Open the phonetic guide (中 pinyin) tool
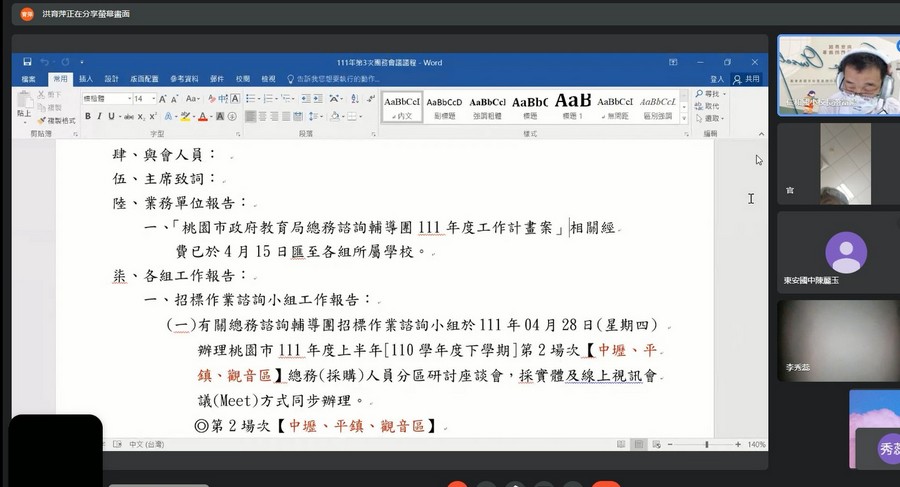900x487 pixels. coord(223,99)
